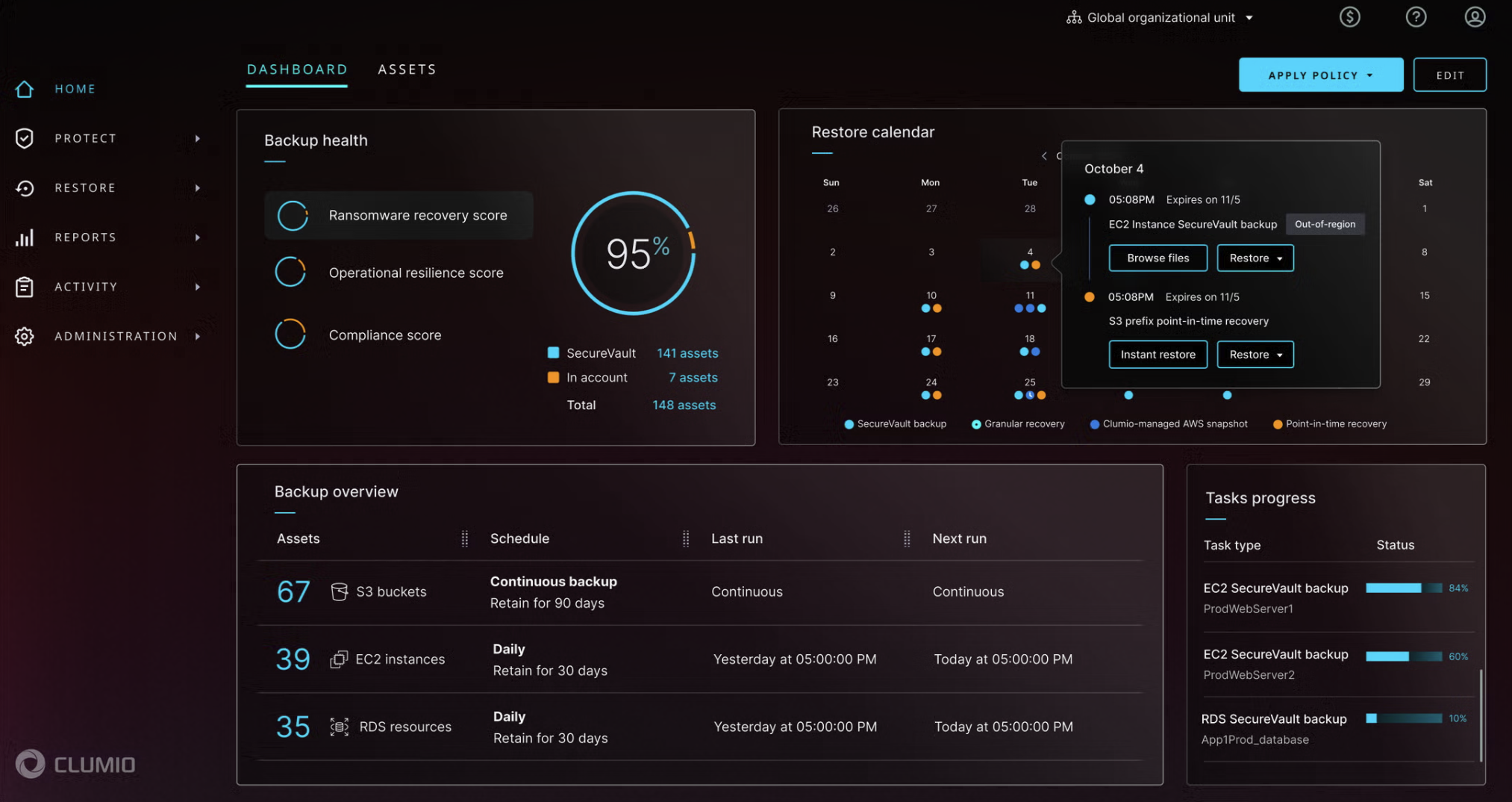Image resolution: width=1512 pixels, height=802 pixels.
Task: Open the billing dollar icon
Action: [1349, 17]
